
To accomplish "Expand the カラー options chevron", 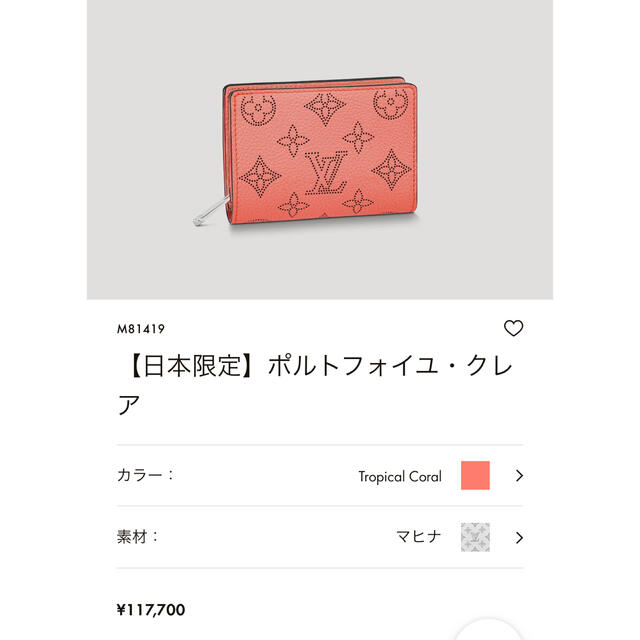I will (x=519, y=476).
